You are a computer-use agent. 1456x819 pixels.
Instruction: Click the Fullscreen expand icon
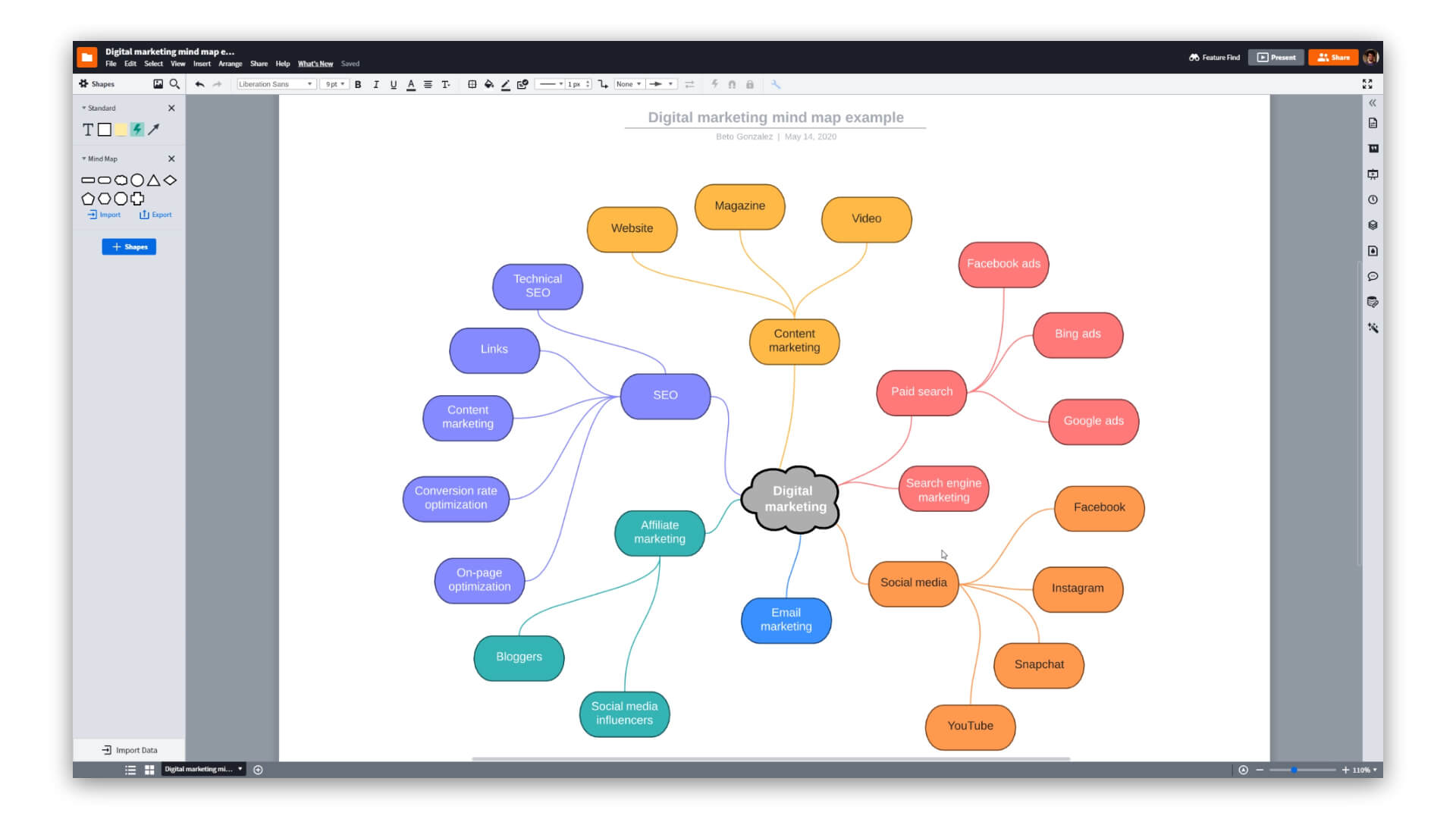[x=1368, y=84]
